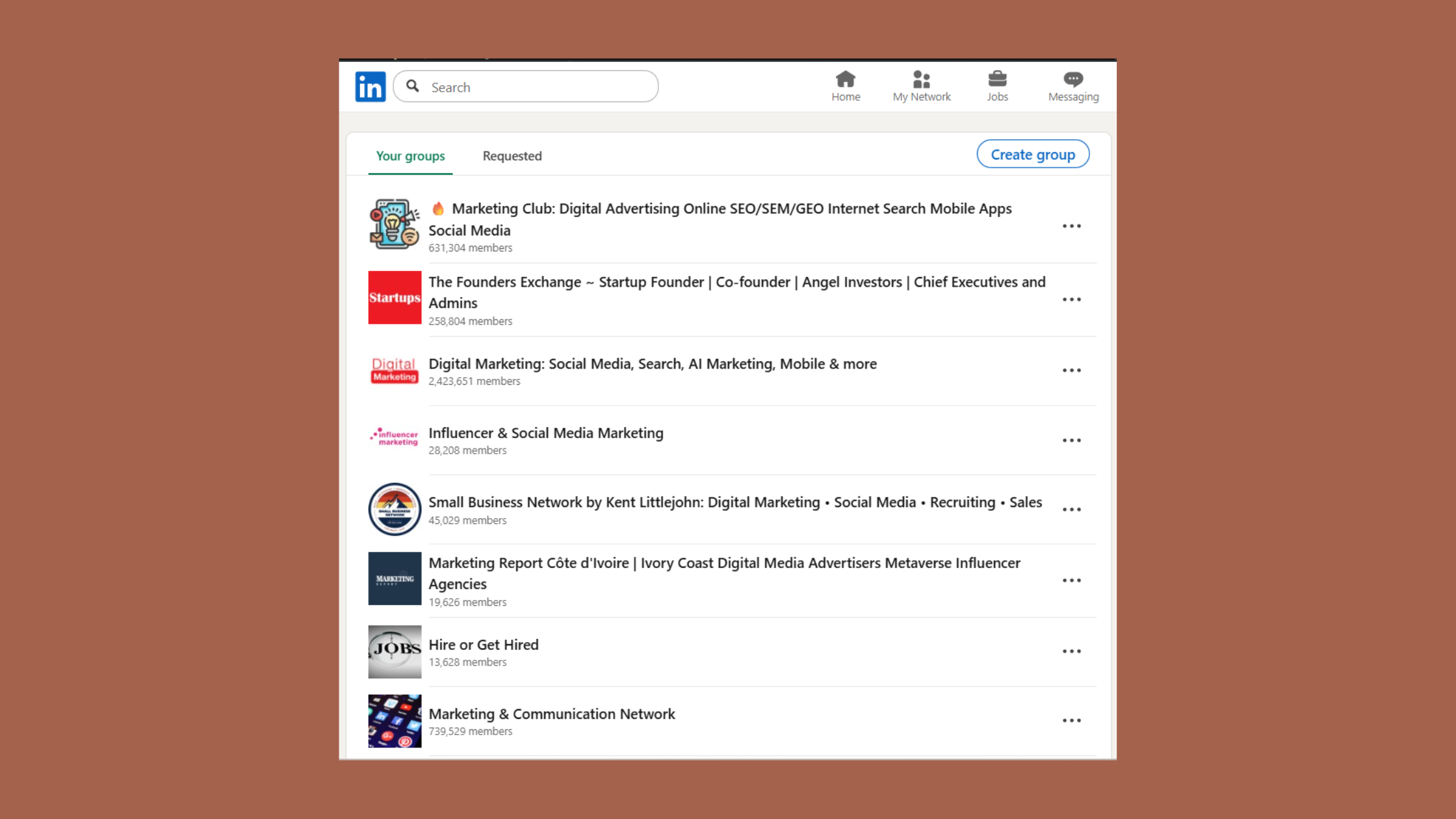
Task: Click the 2,423,651 members text
Action: tap(474, 381)
